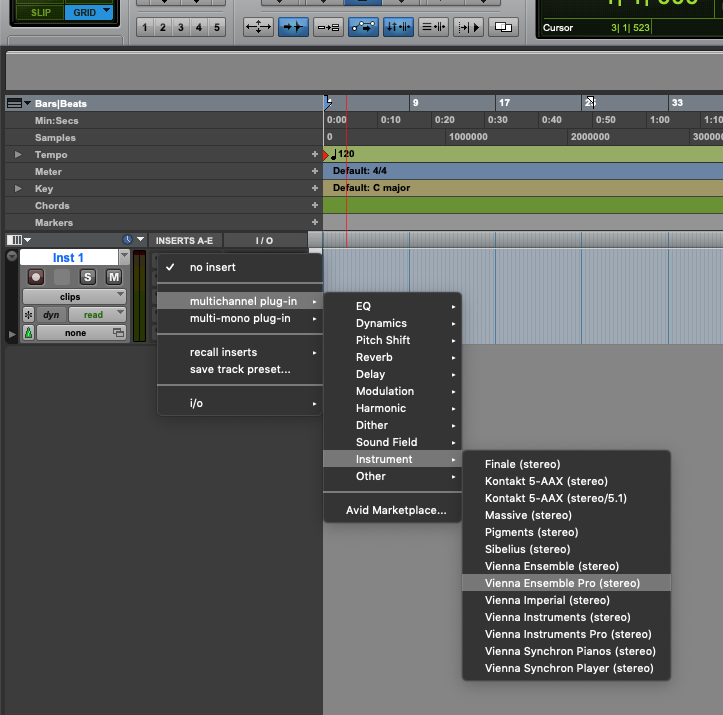Toggle Link Track and Edit Selection icon

433,27
